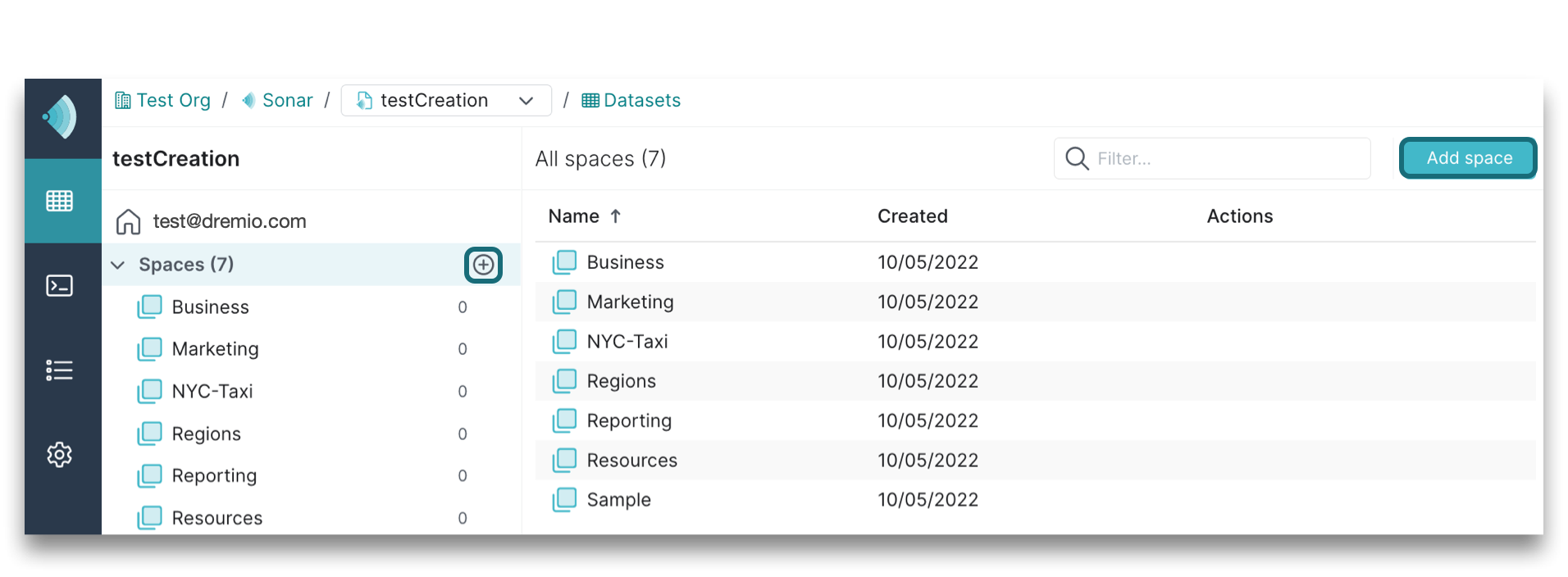Viewport: 1568px width, 577px height.
Task: Open the Datasets grid icon in sidebar
Action: (x=60, y=201)
